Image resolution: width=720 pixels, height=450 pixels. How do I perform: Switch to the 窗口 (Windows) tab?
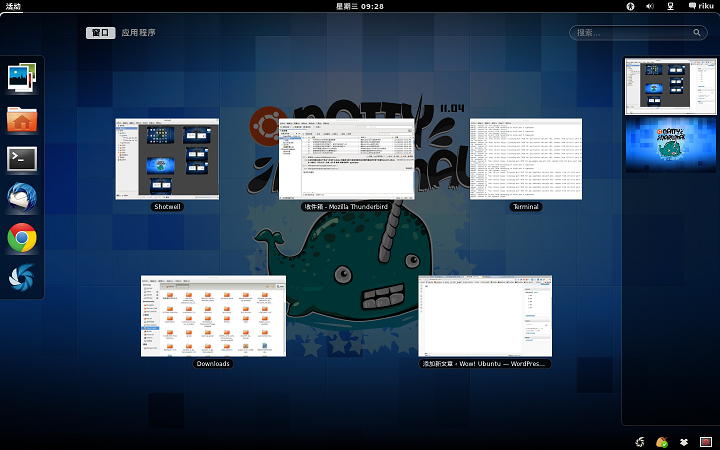101,33
